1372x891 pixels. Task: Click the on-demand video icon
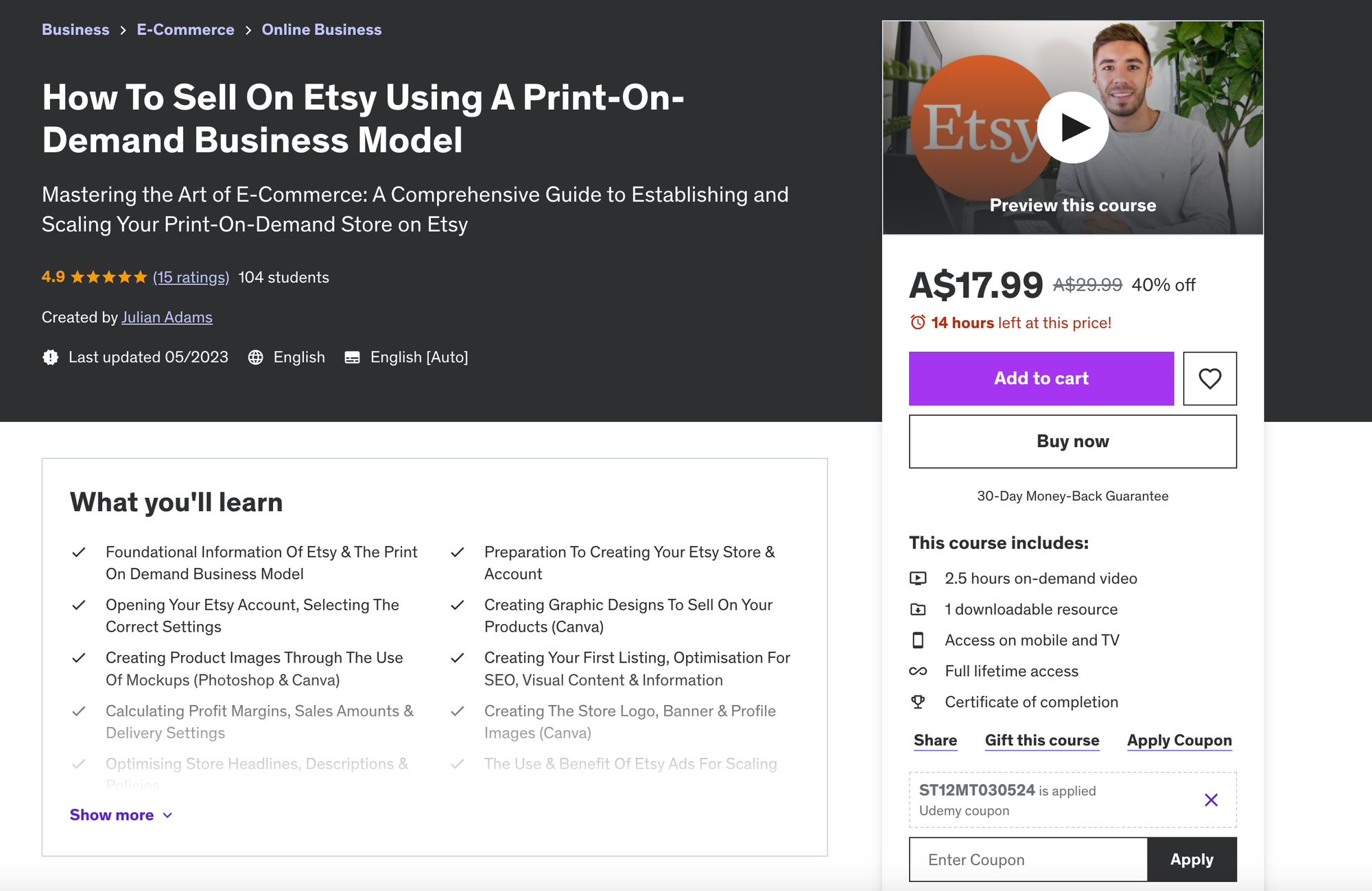[917, 578]
